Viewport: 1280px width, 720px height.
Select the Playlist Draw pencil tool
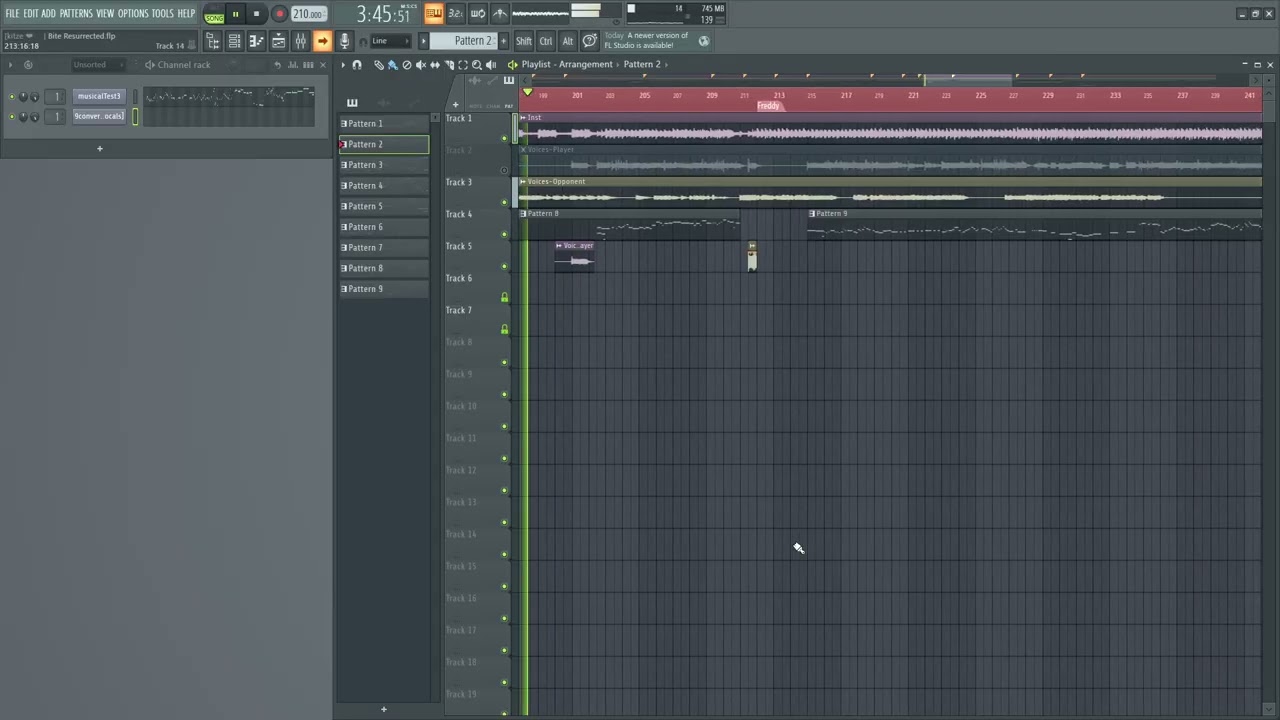point(379,65)
